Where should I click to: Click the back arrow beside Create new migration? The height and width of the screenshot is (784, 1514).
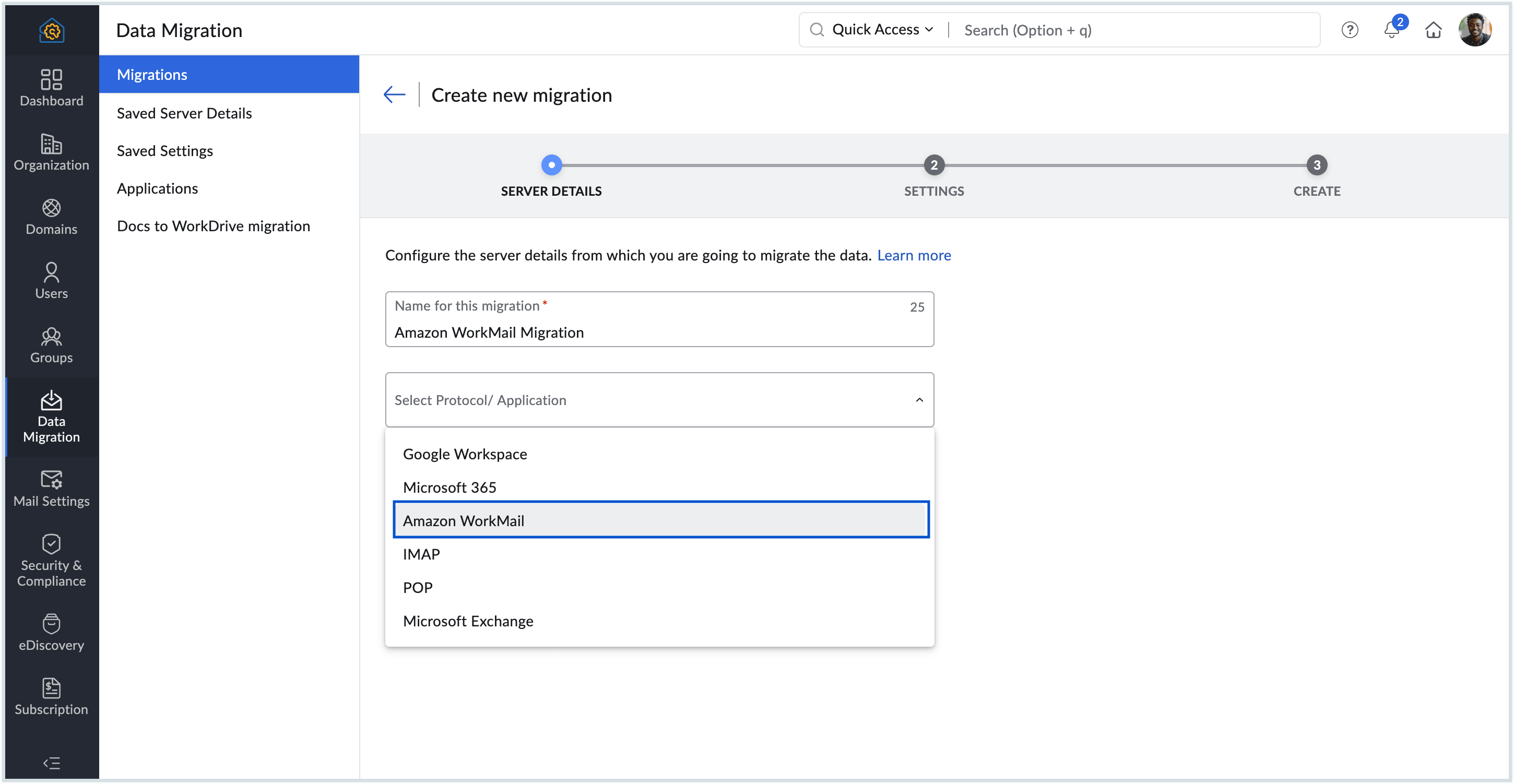click(394, 94)
